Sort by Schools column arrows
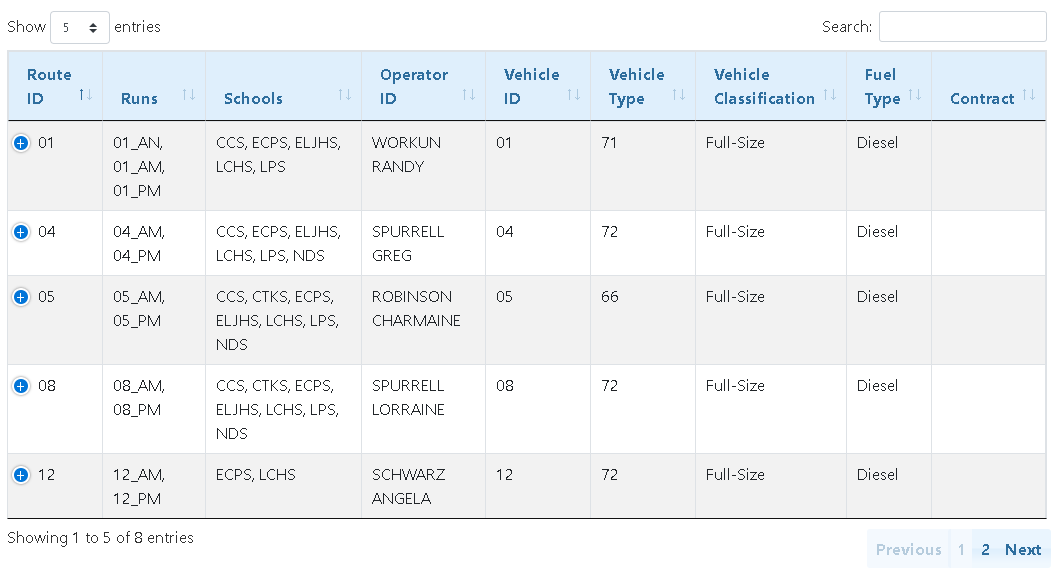Image resolution: width=1057 pixels, height=574 pixels. click(344, 95)
